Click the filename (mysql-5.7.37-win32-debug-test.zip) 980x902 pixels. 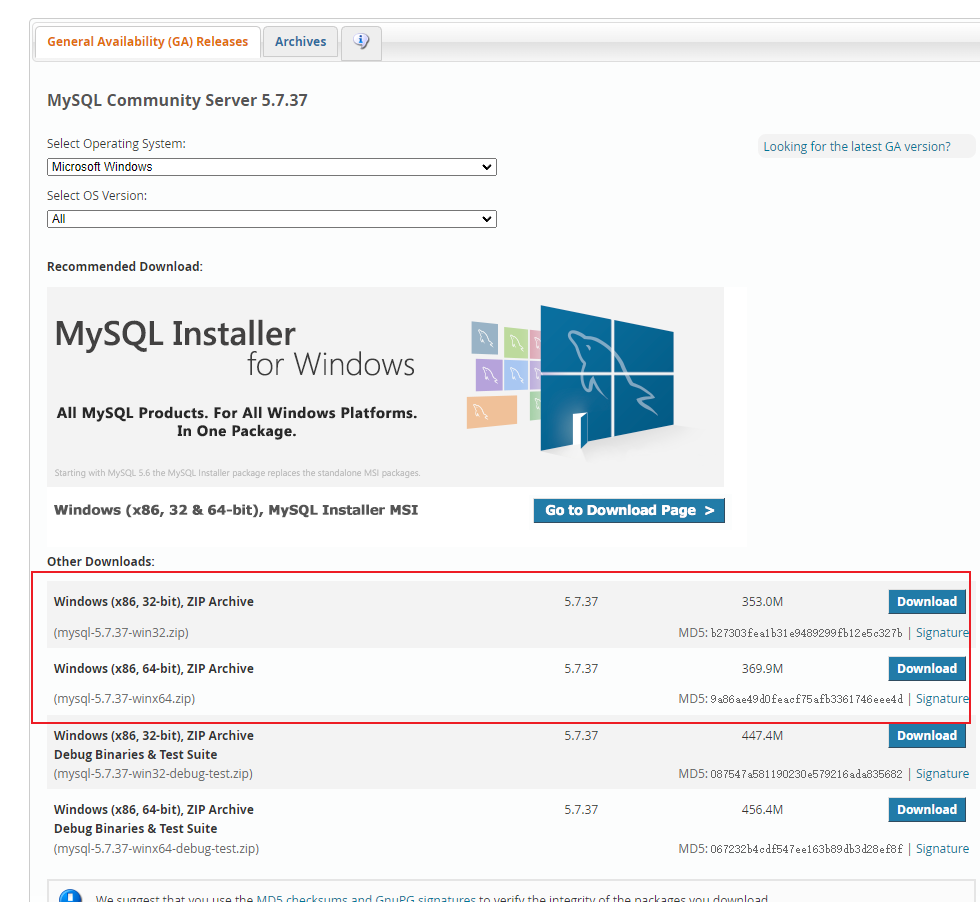pos(153,773)
